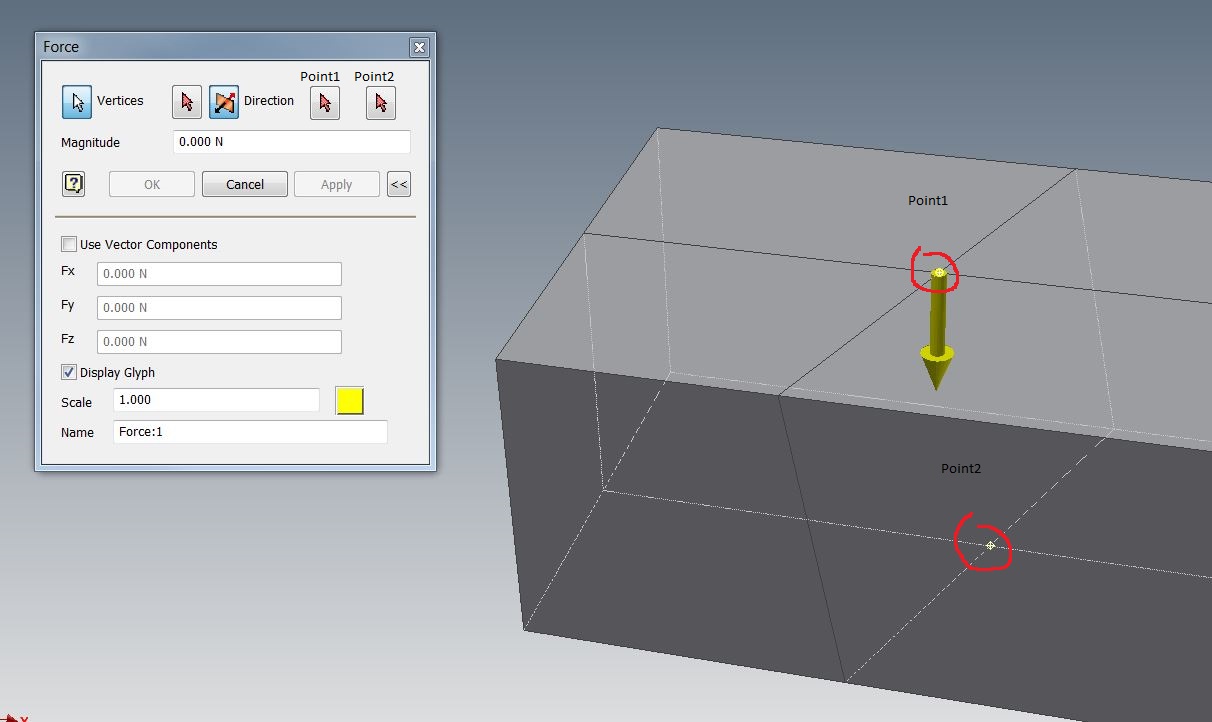Click the Vertices label text

[120, 101]
